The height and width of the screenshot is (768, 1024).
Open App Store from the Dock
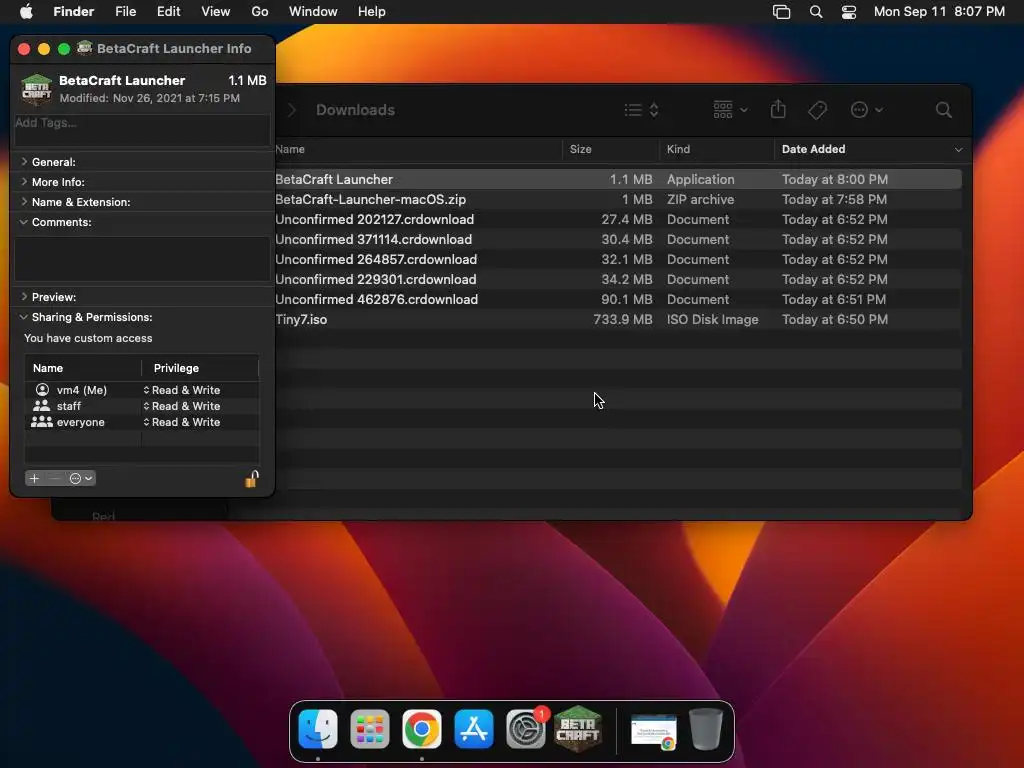473,729
